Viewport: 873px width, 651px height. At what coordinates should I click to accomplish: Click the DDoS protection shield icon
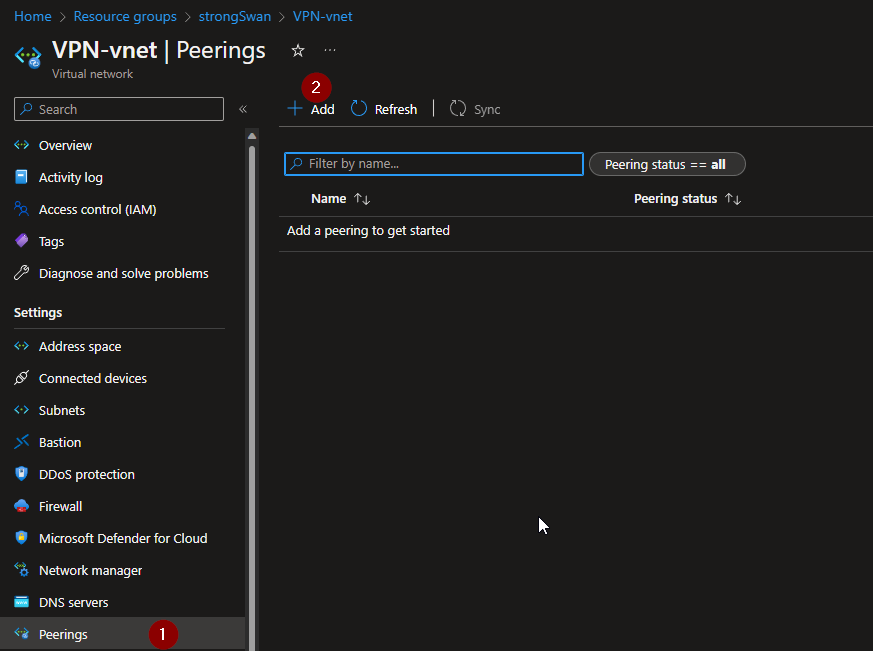(21, 473)
